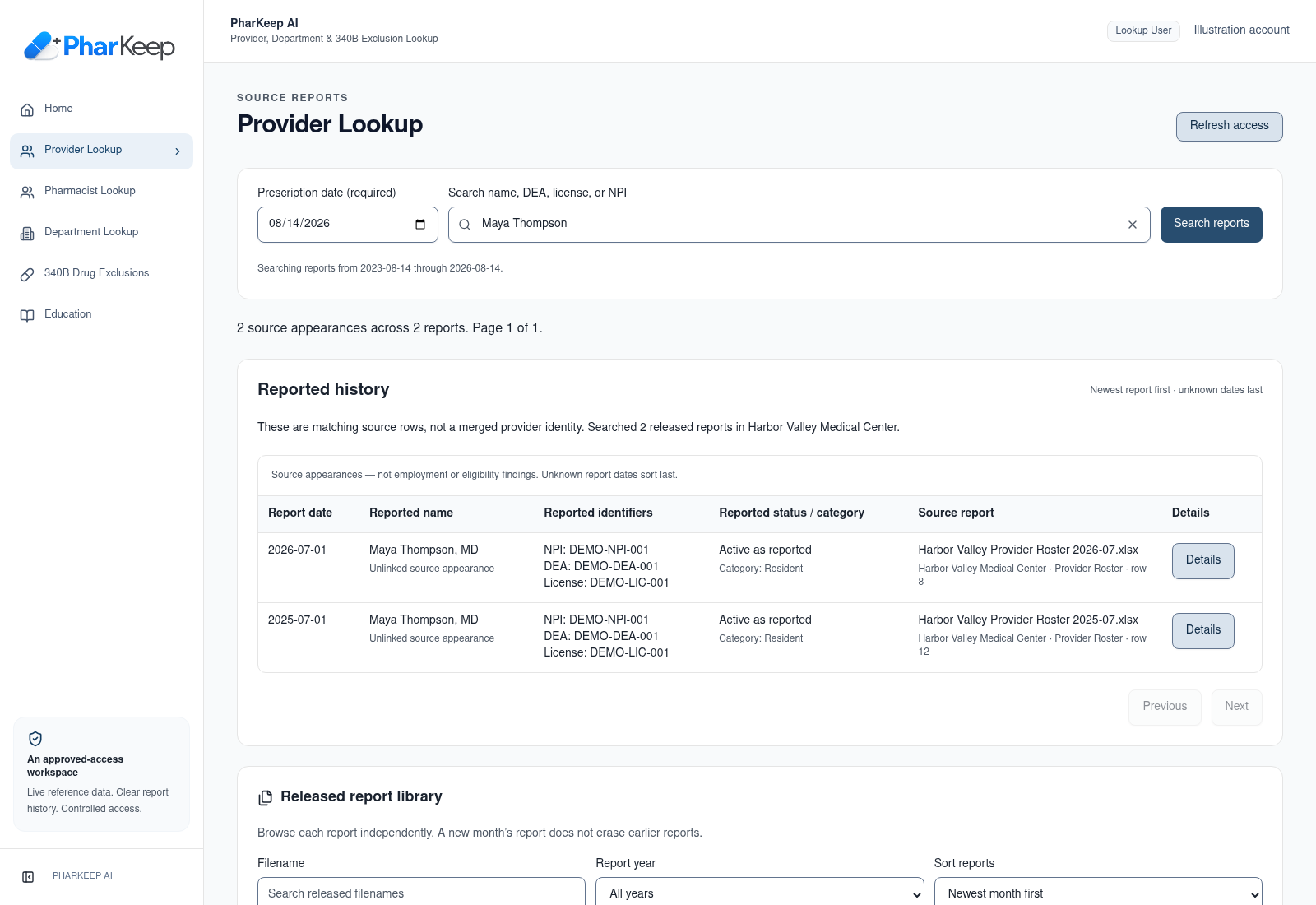Click the search magnifier icon
The height and width of the screenshot is (905, 1316).
pyautogui.click(x=465, y=225)
